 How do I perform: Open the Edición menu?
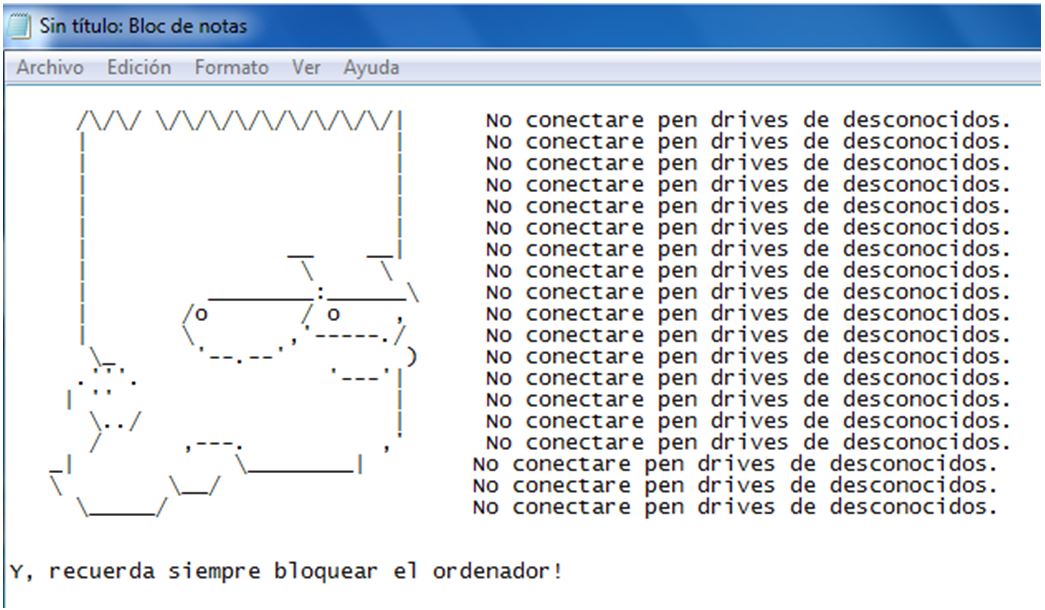pyautogui.click(x=139, y=67)
